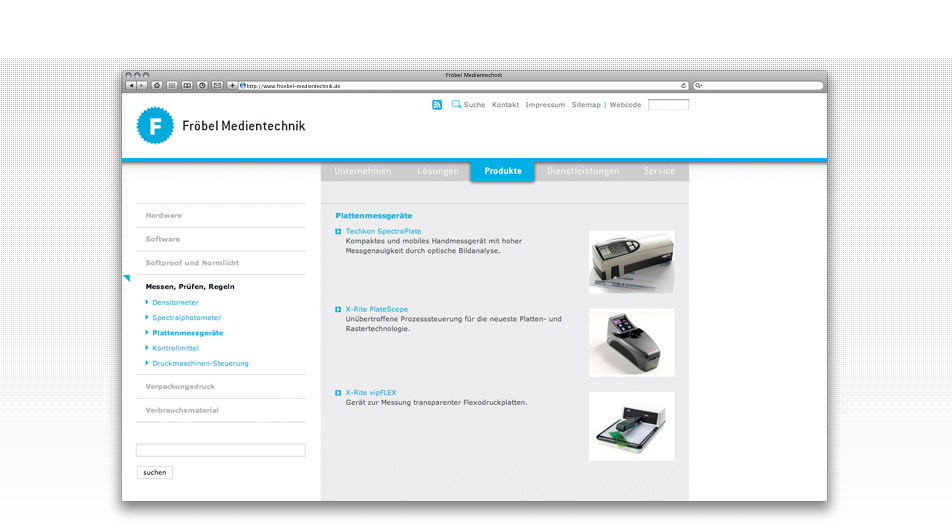Switch to the Lösungen tab

point(438,171)
